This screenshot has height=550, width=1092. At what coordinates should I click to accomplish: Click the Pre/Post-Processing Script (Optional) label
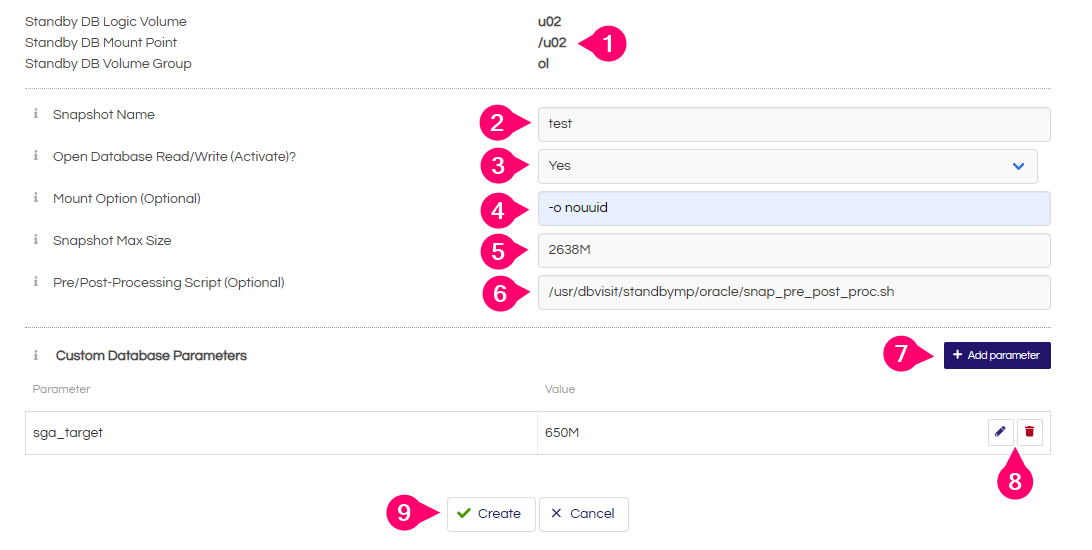[x=169, y=282]
